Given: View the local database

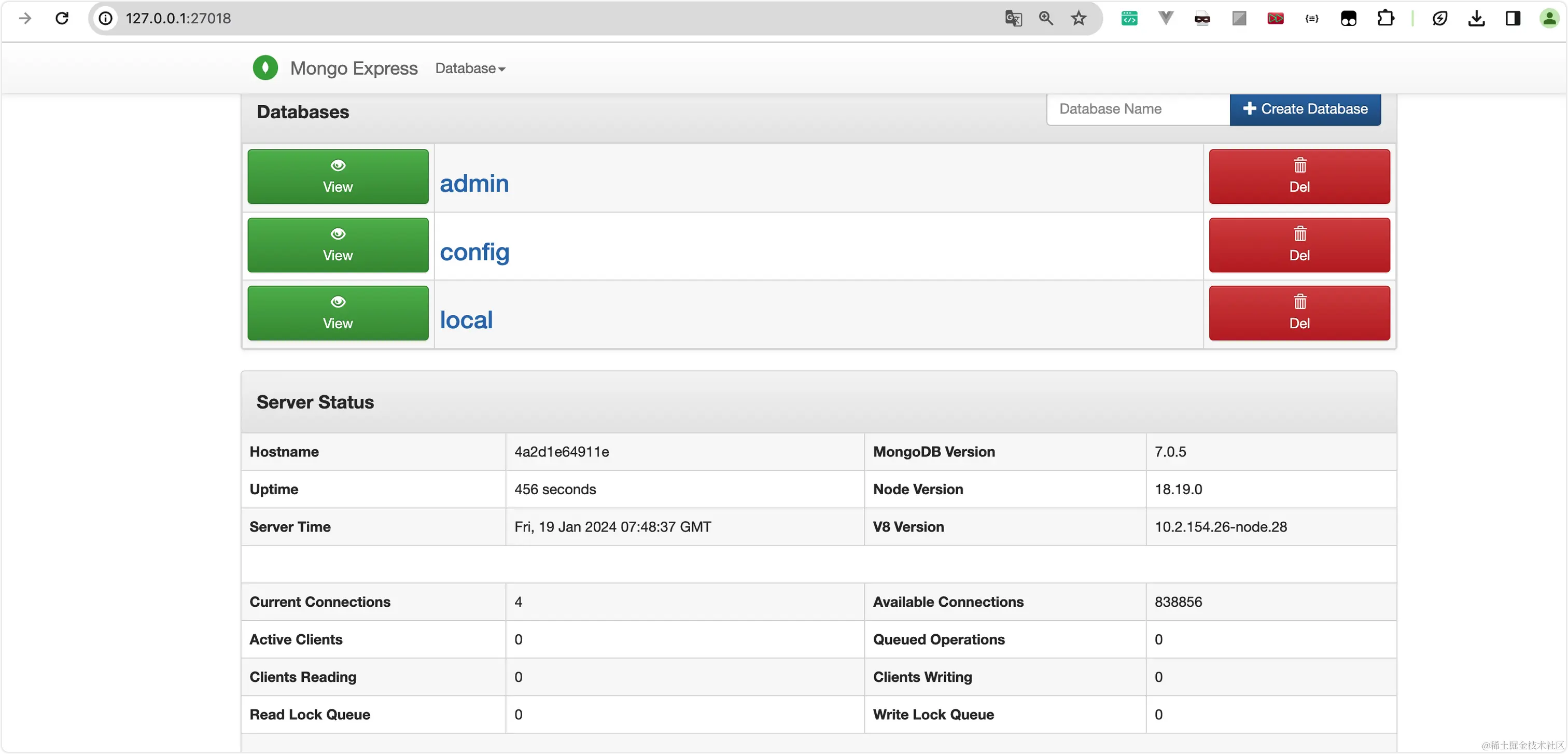Looking at the screenshot, I should coord(338,313).
